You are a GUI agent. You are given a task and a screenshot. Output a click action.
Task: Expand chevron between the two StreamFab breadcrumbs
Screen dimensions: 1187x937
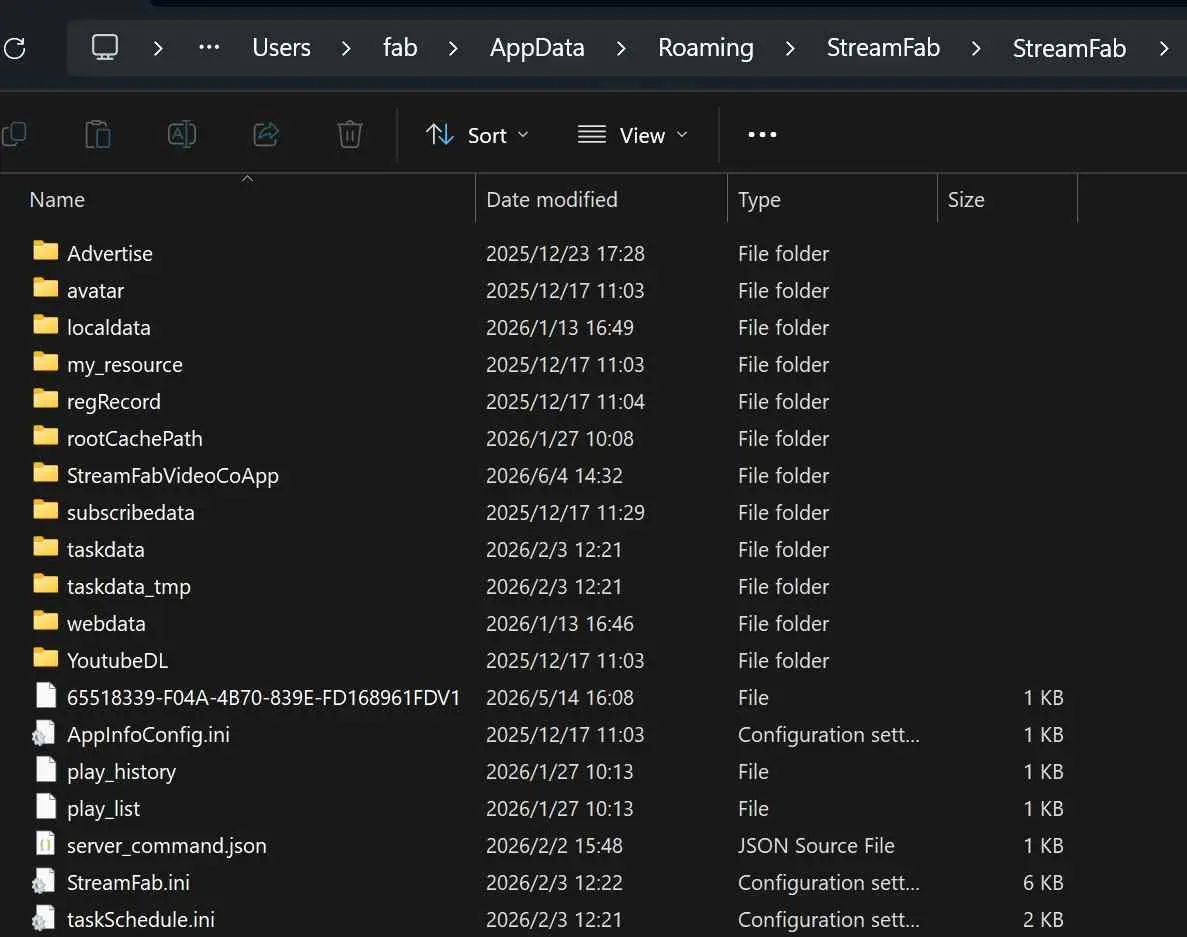pyautogui.click(x=976, y=48)
